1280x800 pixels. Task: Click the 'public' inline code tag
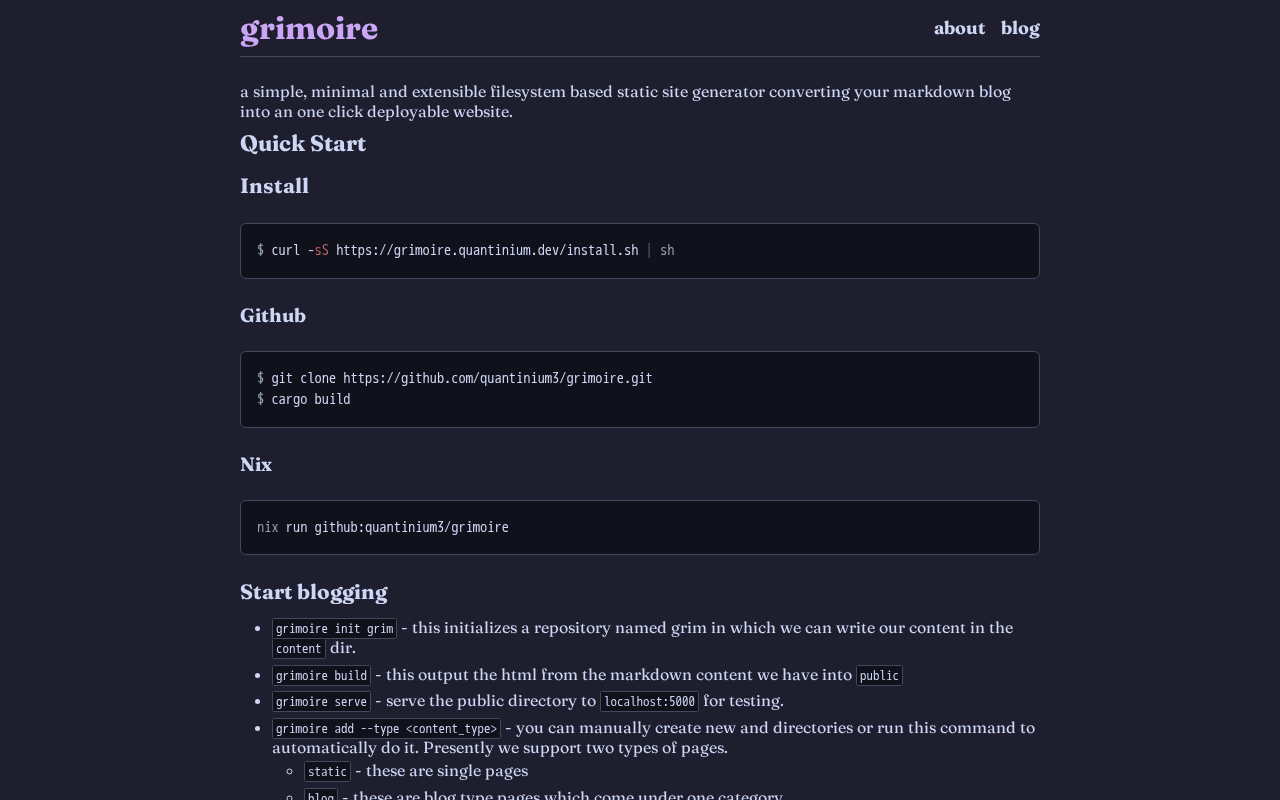coord(879,676)
